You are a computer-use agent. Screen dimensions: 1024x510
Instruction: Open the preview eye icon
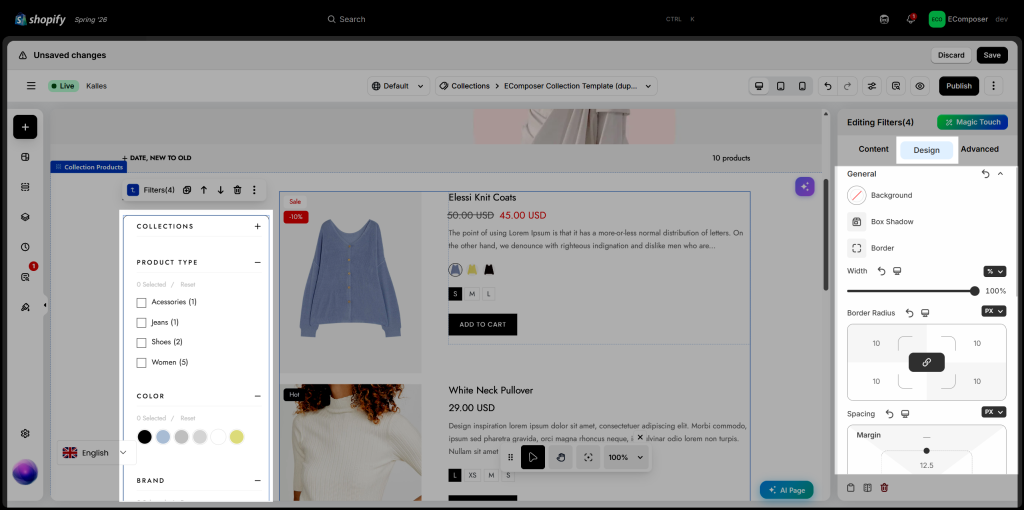pyautogui.click(x=920, y=86)
